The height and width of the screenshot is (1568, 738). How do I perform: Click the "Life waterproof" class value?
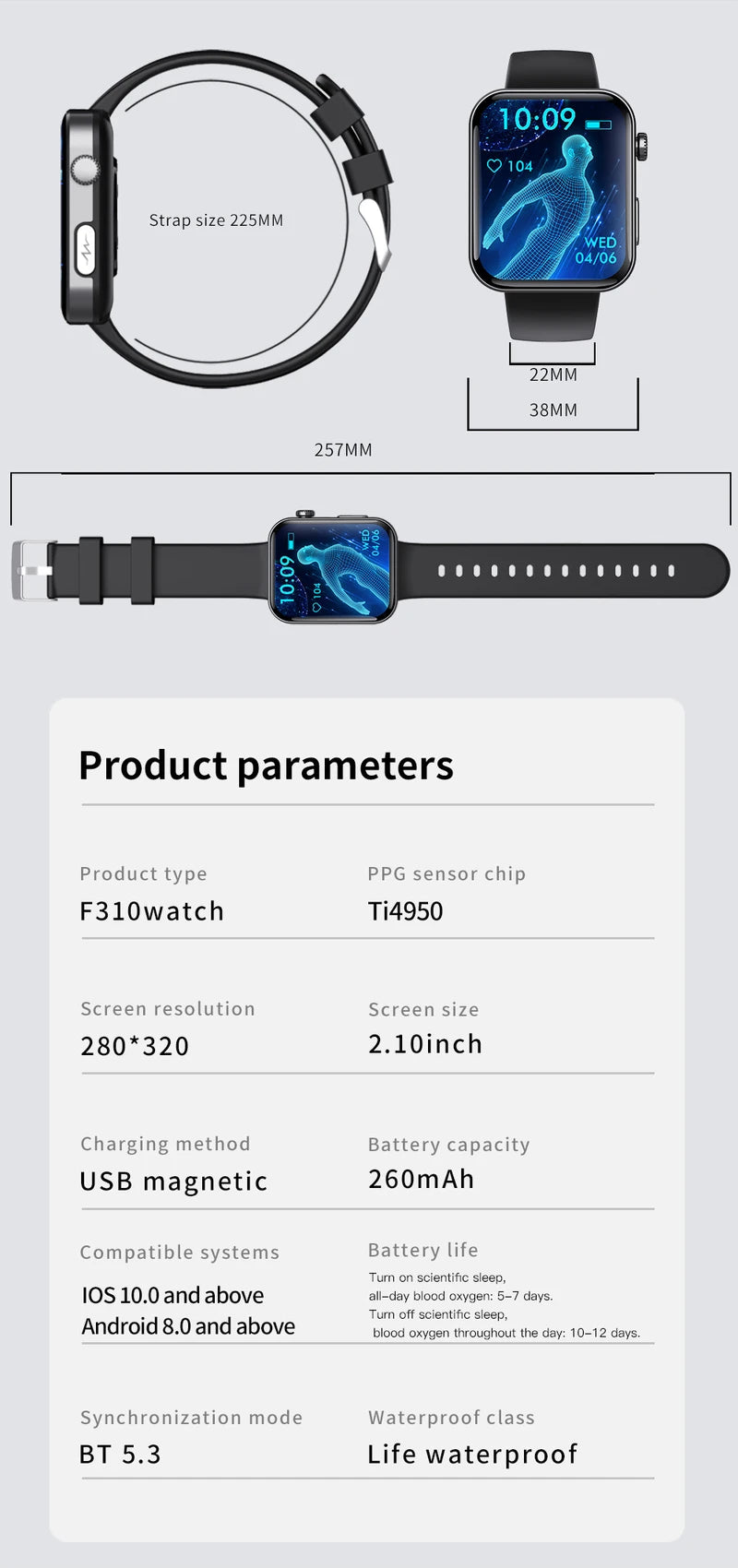(472, 1455)
